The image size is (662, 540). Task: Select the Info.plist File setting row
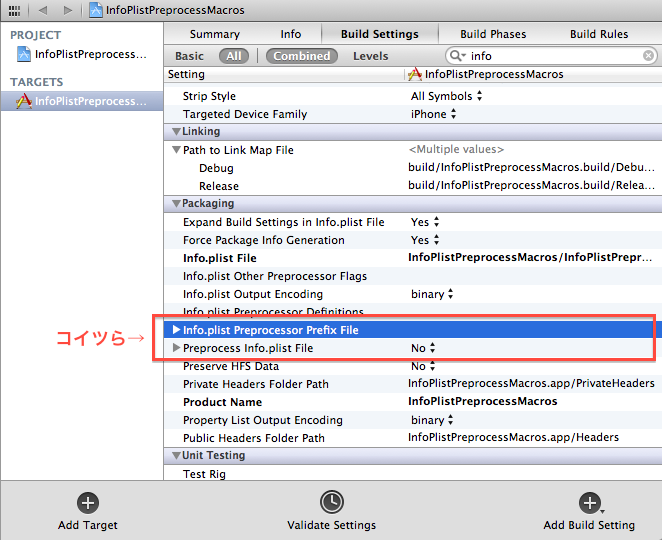(413, 258)
